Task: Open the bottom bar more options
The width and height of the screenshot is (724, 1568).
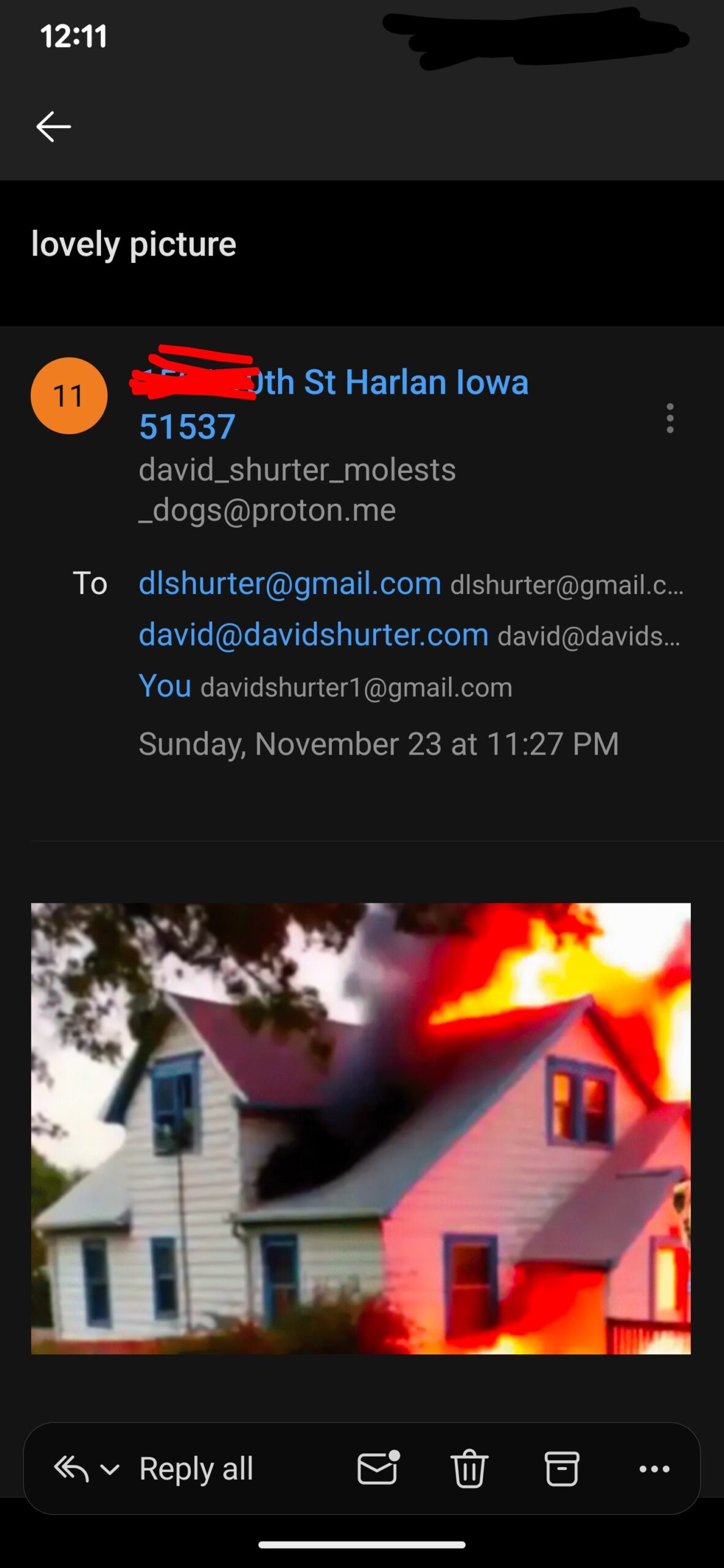Action: point(654,1469)
